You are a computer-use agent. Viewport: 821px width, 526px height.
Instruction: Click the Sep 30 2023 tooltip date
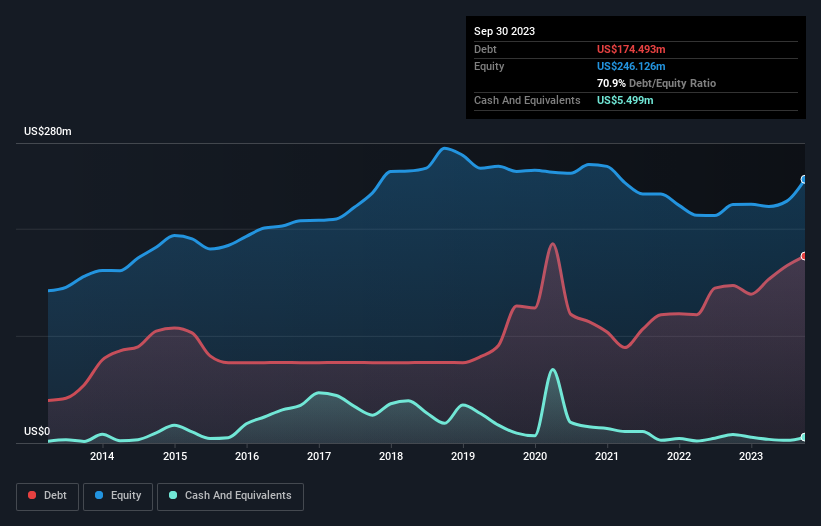(504, 31)
